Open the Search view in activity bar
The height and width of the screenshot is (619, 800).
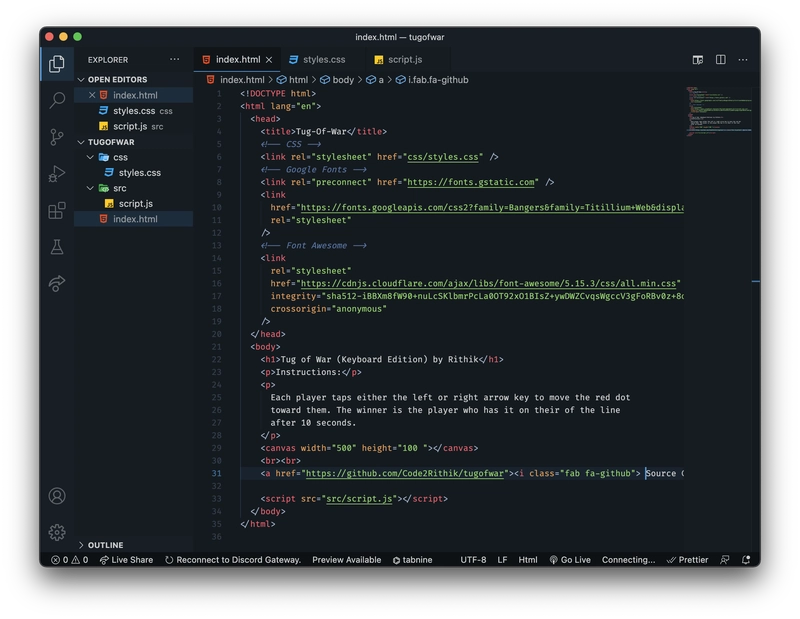point(57,100)
